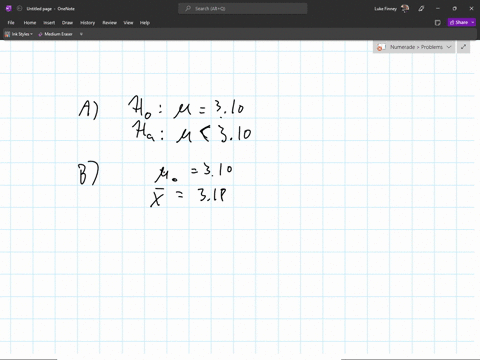Click the pen mode icon in title bar

(x=421, y=9)
